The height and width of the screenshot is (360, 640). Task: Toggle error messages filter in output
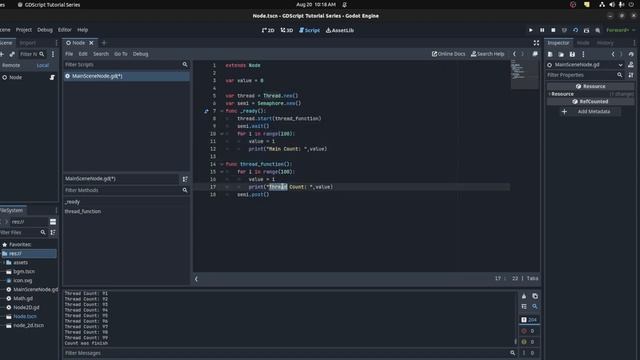(x=529, y=331)
